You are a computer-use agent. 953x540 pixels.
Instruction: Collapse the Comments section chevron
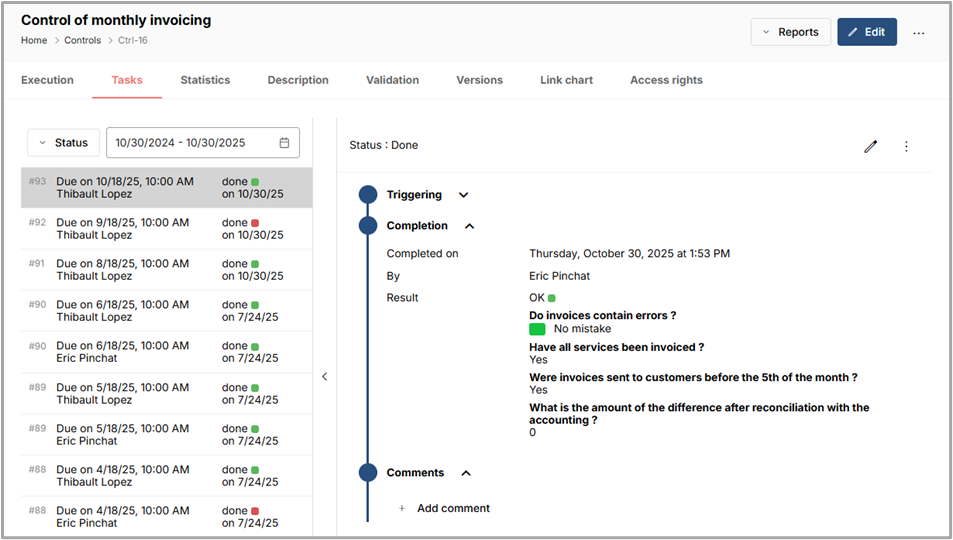[466, 473]
